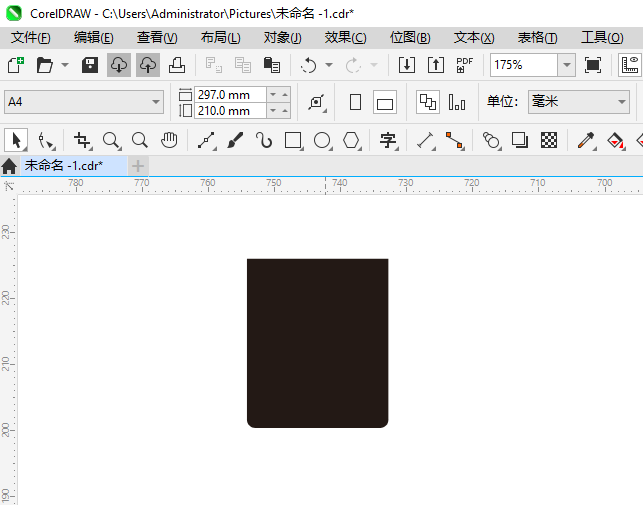Select the Freehand line tool

coord(206,140)
